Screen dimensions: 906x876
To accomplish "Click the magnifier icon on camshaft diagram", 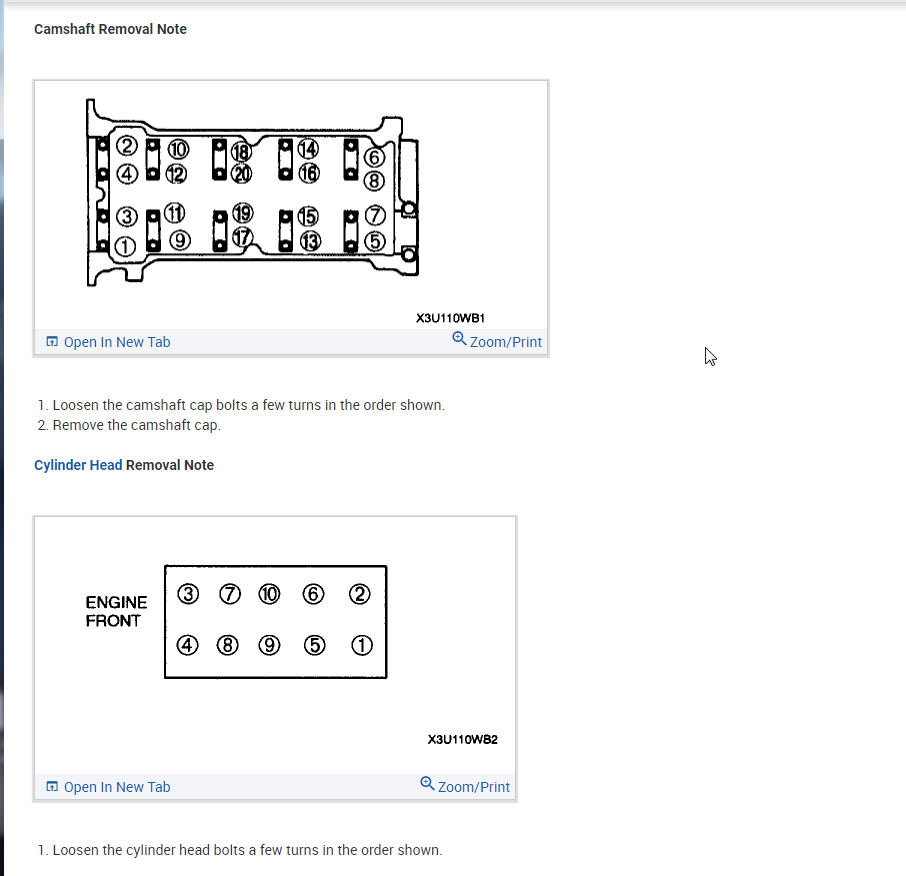I will [459, 339].
